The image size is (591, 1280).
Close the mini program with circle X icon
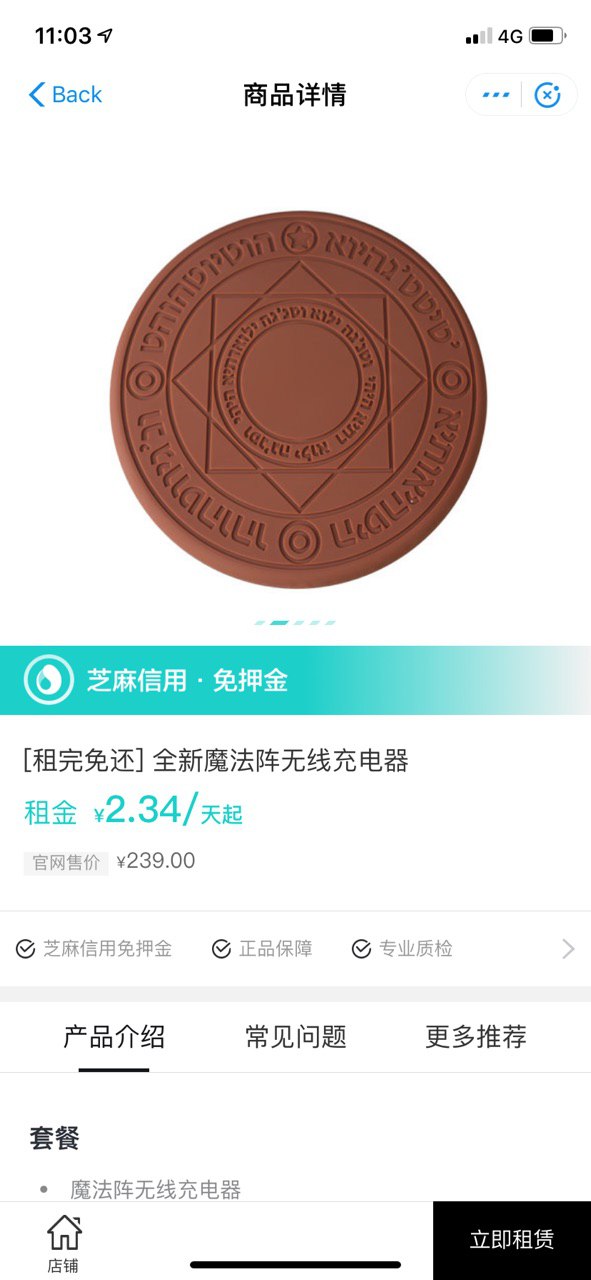point(548,95)
